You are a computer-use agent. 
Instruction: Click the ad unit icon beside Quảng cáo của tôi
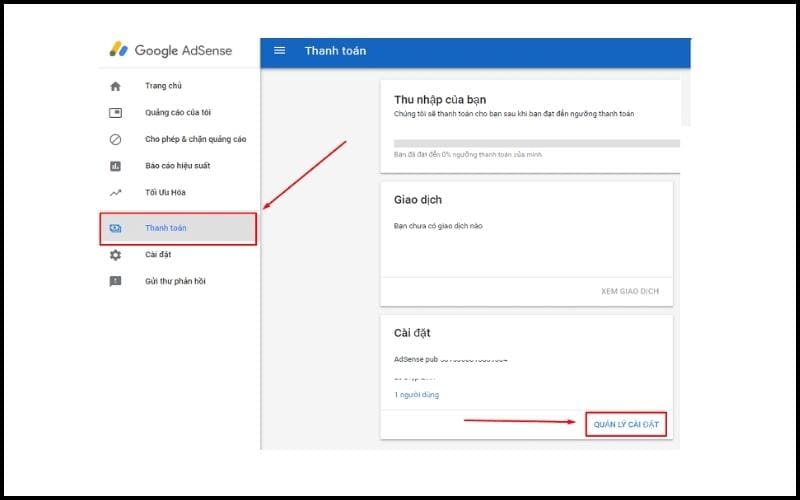[115, 113]
